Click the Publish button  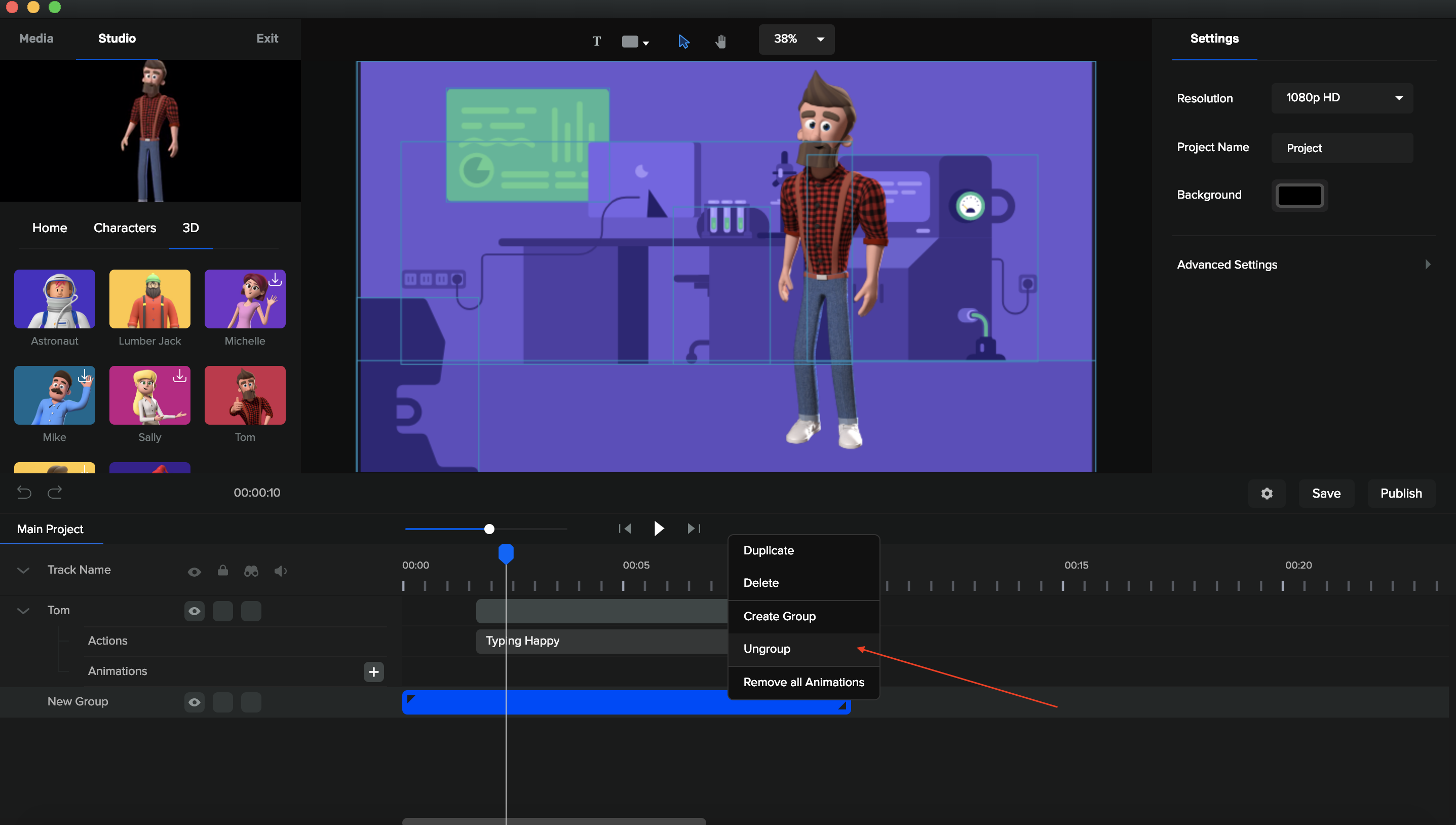(1400, 493)
